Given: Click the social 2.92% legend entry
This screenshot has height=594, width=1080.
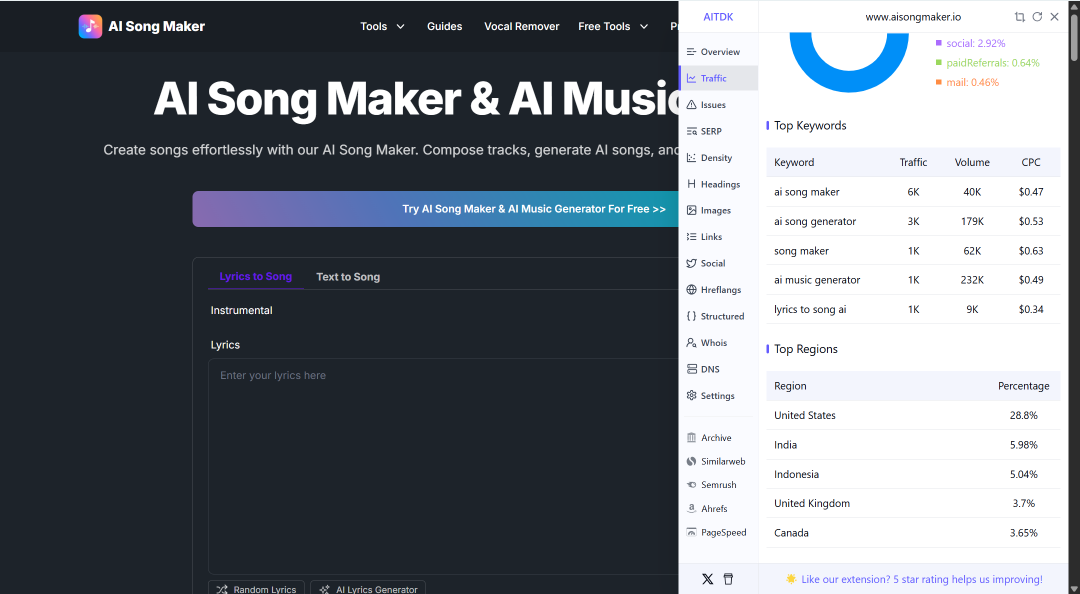Looking at the screenshot, I should pyautogui.click(x=970, y=43).
